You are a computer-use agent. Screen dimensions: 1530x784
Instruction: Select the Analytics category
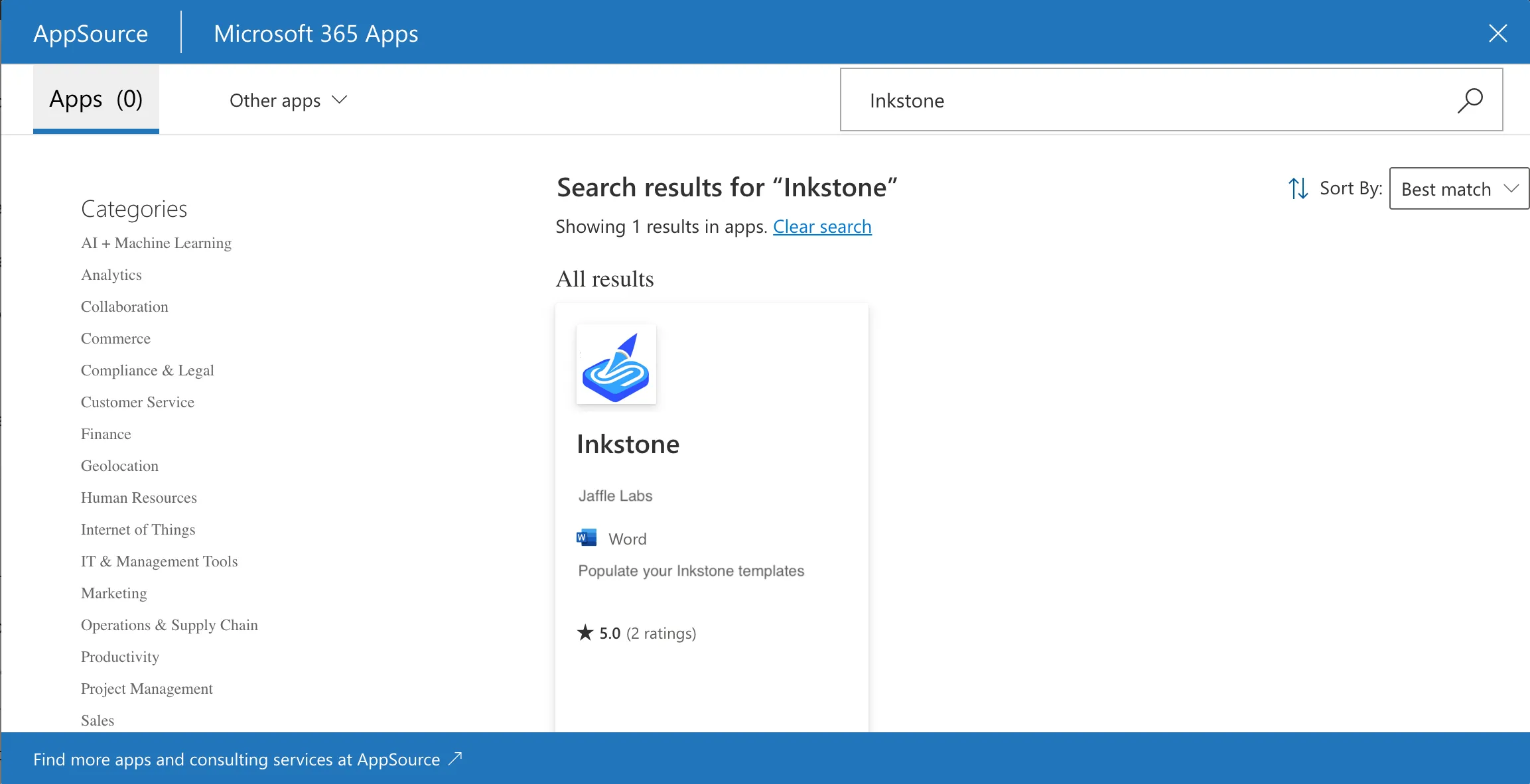tap(111, 275)
